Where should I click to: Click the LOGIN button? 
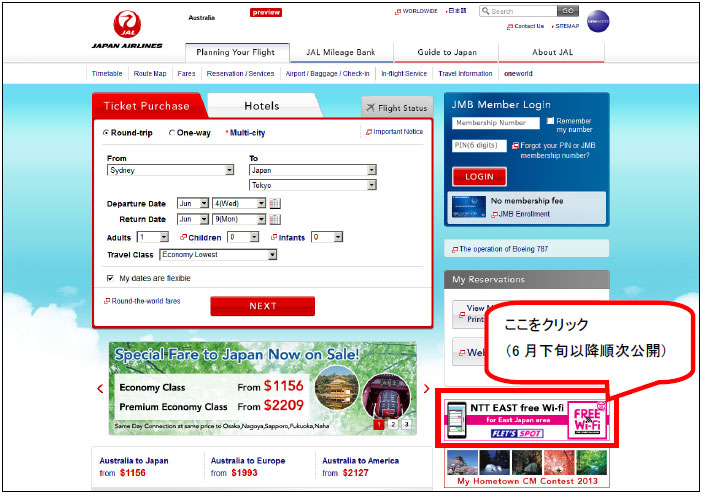(x=479, y=177)
